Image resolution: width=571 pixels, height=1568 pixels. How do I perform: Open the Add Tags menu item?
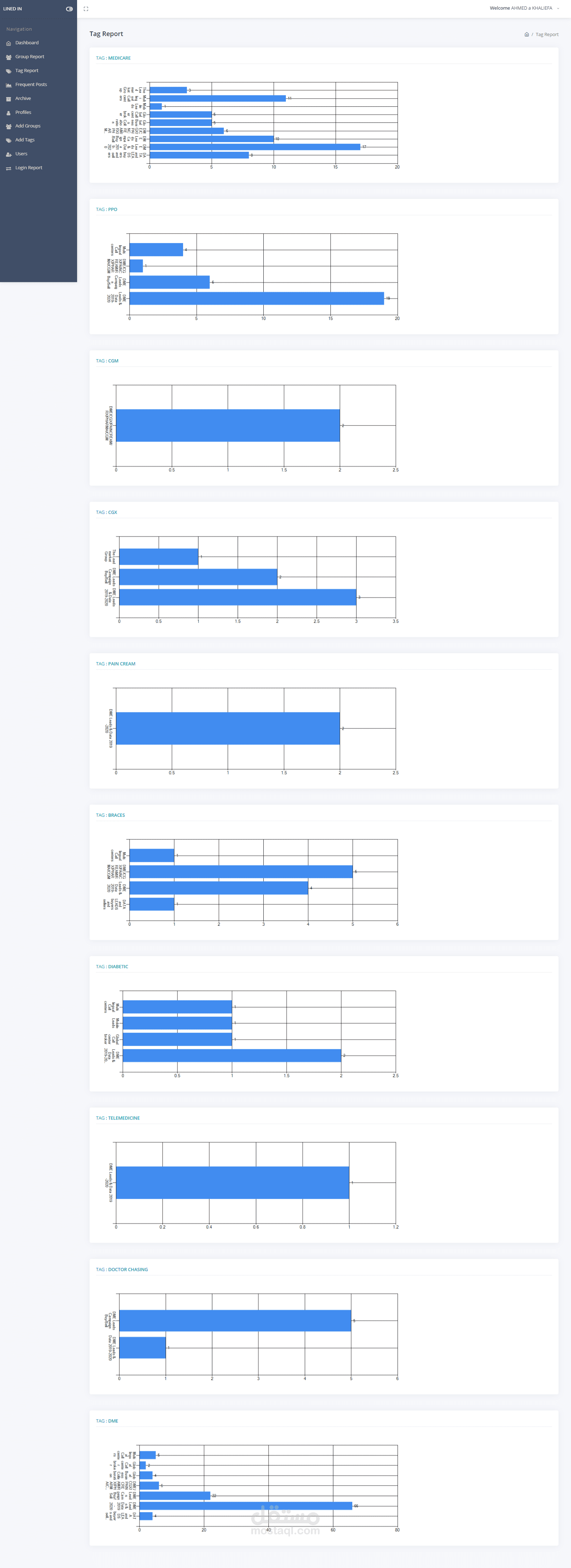pyautogui.click(x=25, y=140)
